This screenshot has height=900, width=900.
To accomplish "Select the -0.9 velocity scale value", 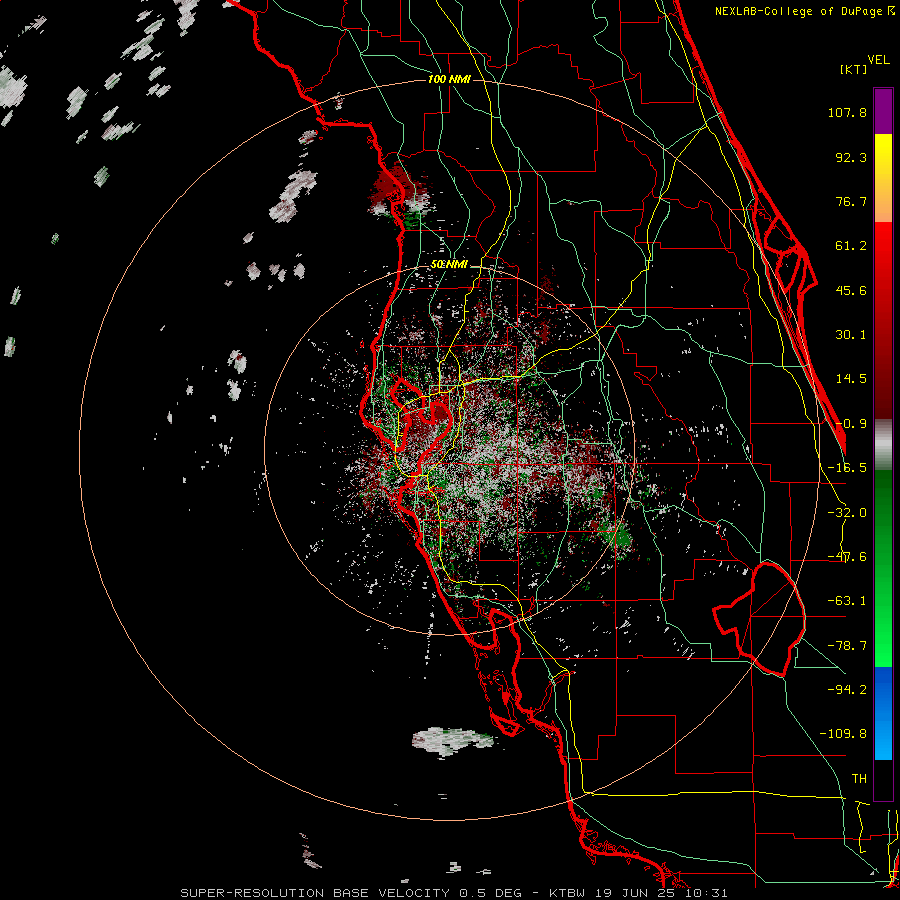I will [851, 424].
